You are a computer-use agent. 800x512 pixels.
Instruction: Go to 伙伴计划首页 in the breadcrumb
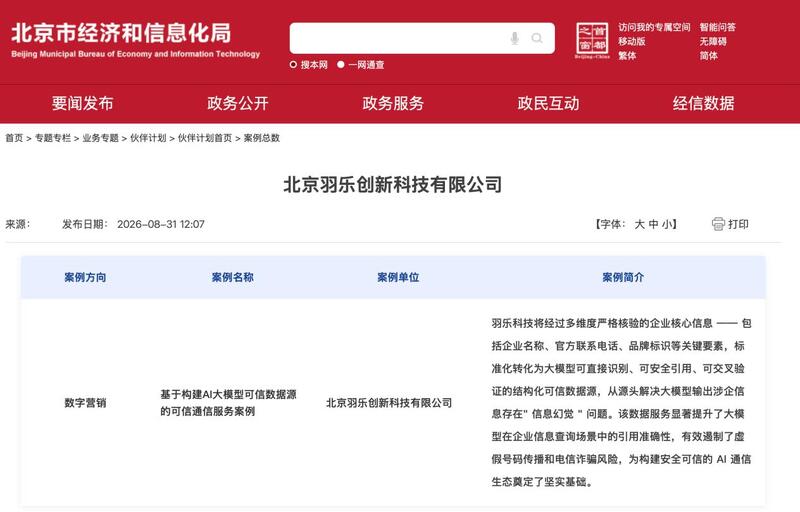(x=205, y=138)
